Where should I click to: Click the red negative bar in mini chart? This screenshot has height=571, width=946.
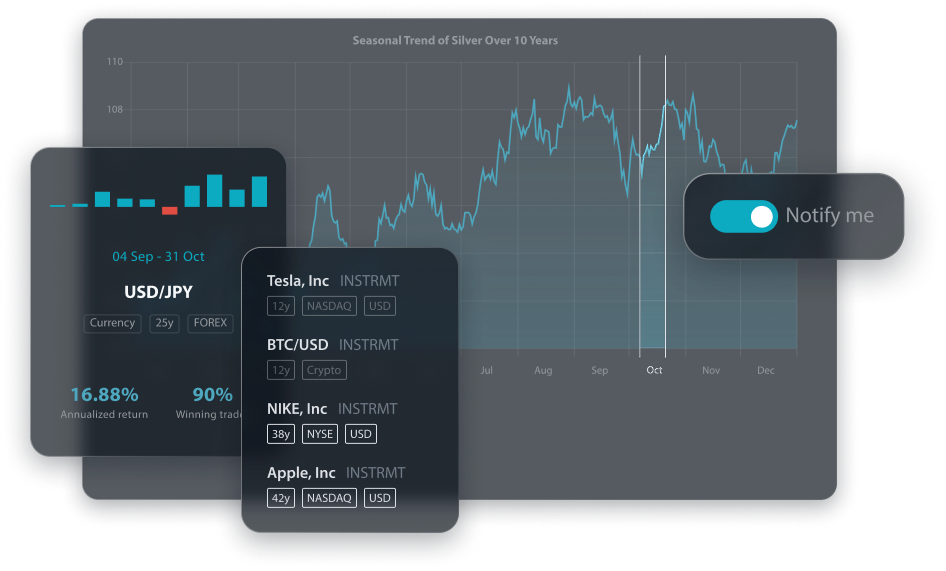tap(170, 210)
